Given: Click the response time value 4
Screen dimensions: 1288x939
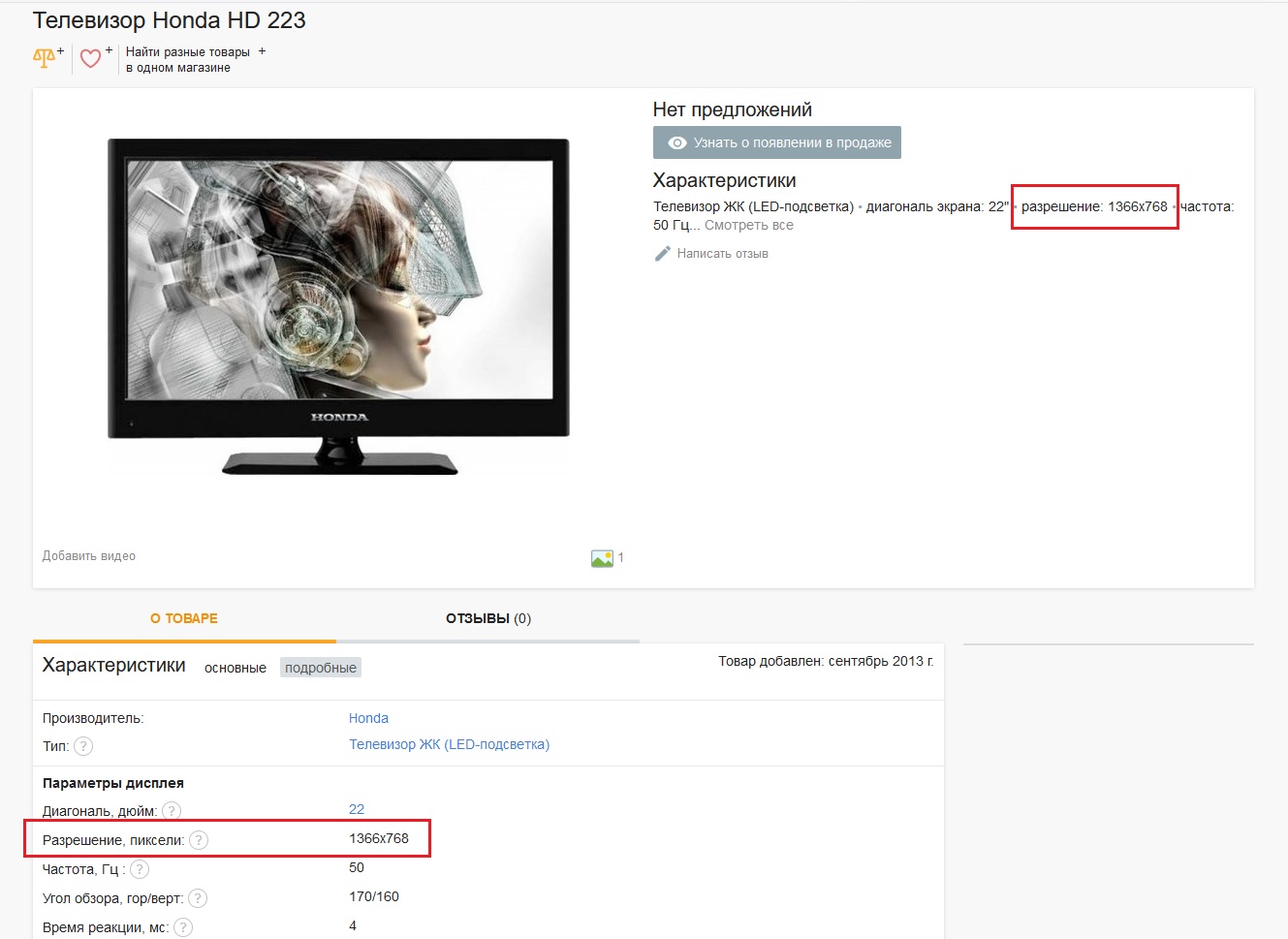Looking at the screenshot, I should coord(353,925).
